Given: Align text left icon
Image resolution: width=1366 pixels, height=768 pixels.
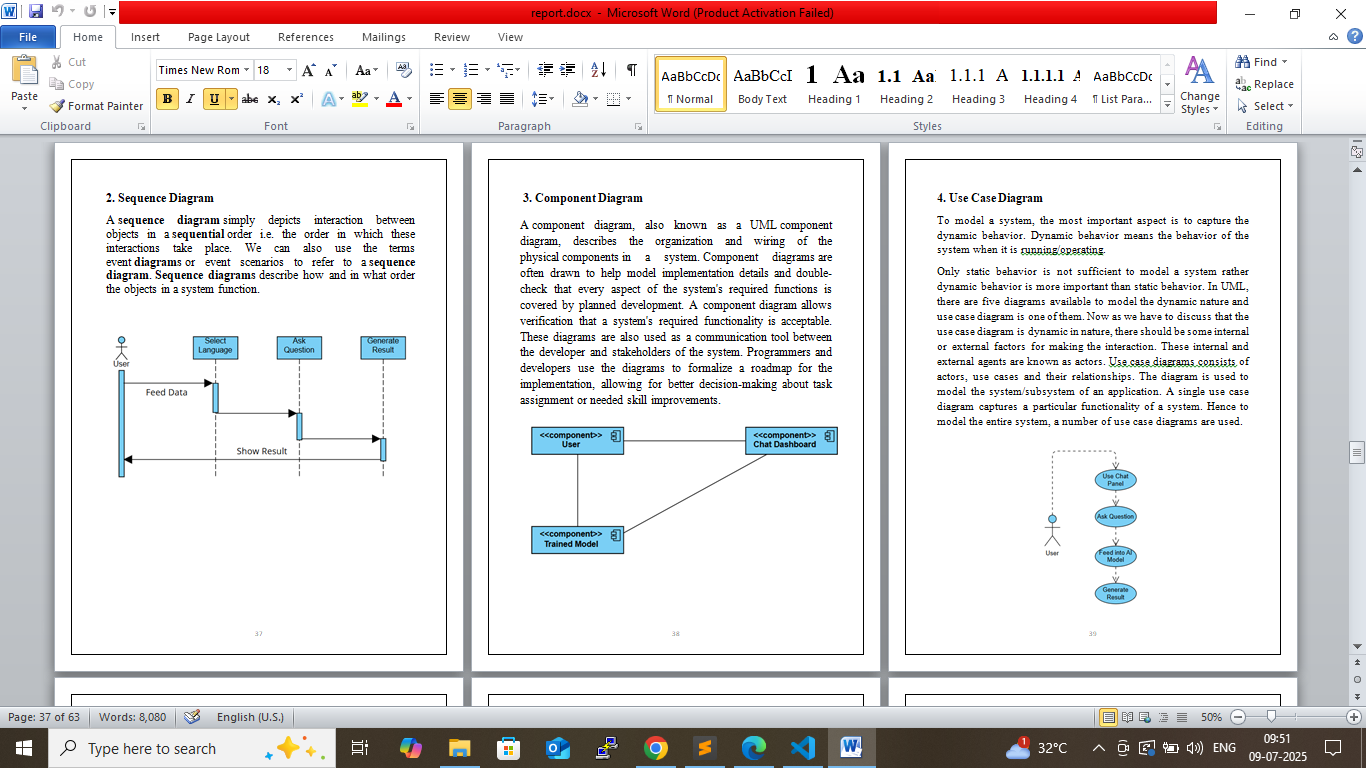Looking at the screenshot, I should [x=437, y=99].
